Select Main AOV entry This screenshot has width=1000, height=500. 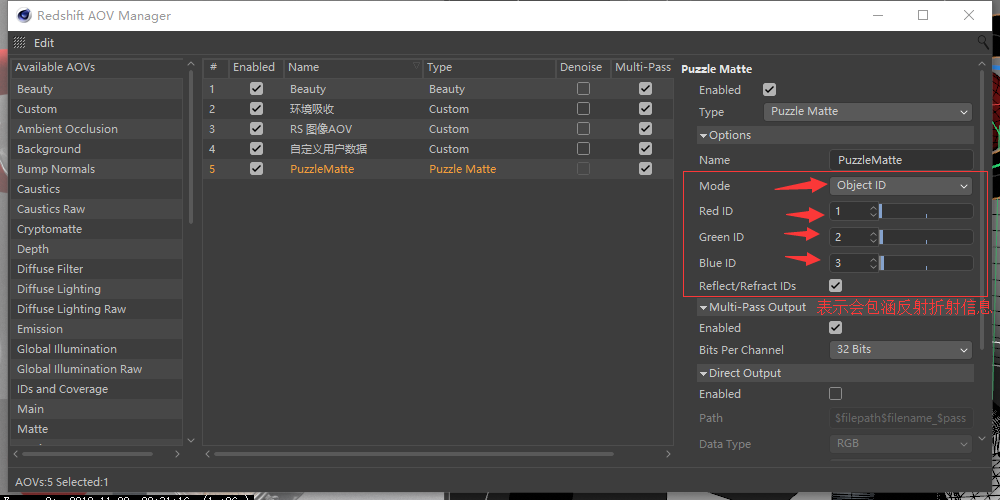[97, 409]
